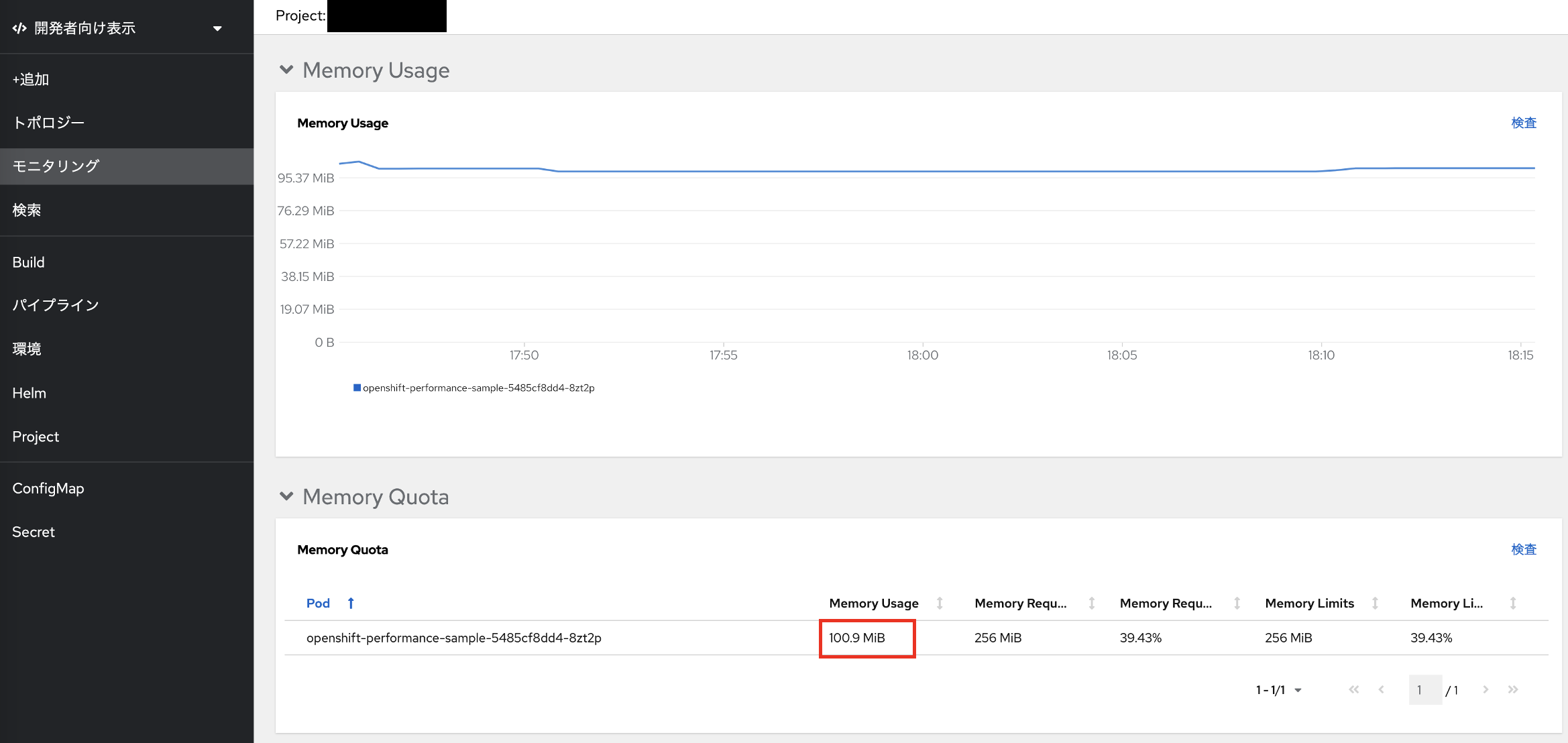Open Helm in the sidebar

click(x=30, y=393)
